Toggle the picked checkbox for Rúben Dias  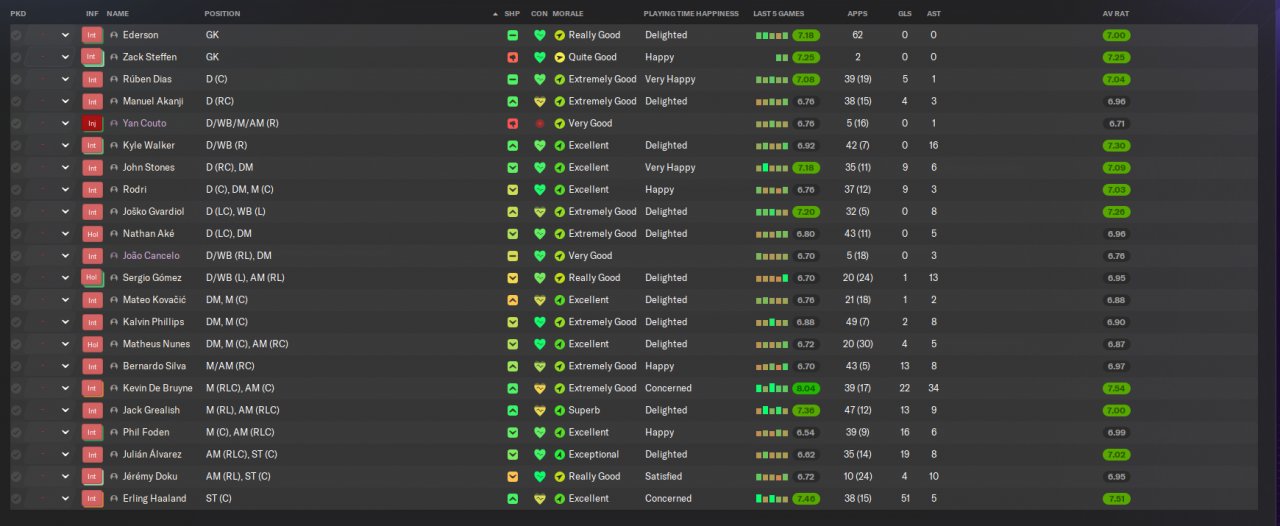coord(16,80)
